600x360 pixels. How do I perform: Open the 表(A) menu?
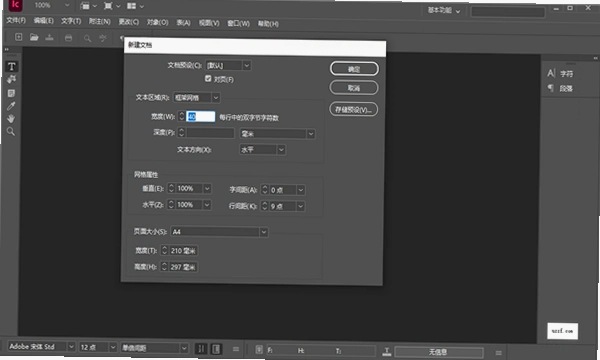[183, 23]
